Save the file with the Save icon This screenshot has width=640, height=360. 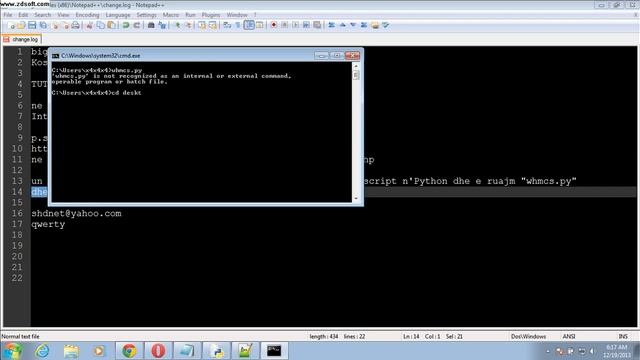tap(32, 25)
